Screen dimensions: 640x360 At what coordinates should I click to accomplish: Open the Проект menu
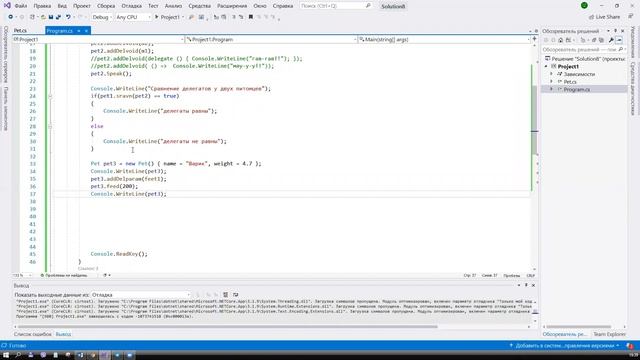tap(82, 6)
